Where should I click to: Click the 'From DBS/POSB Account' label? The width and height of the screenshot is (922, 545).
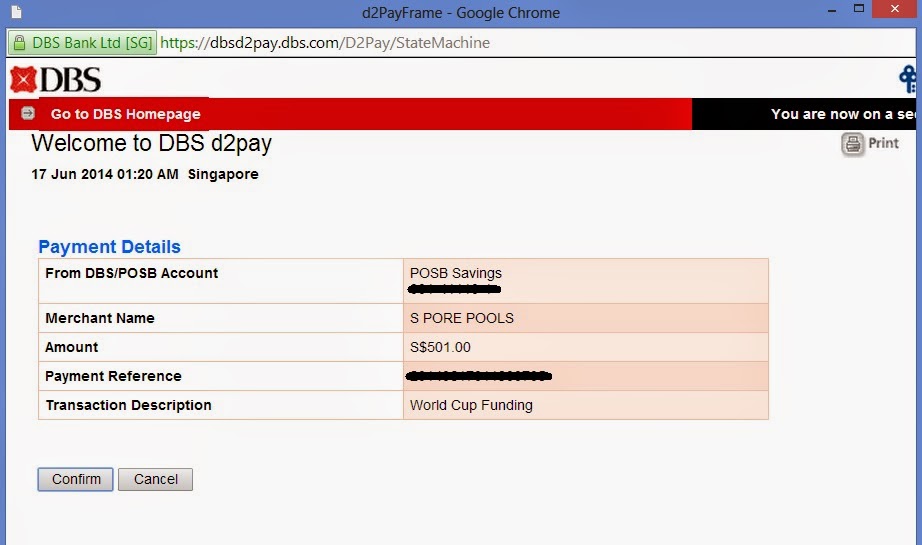pyautogui.click(x=132, y=273)
